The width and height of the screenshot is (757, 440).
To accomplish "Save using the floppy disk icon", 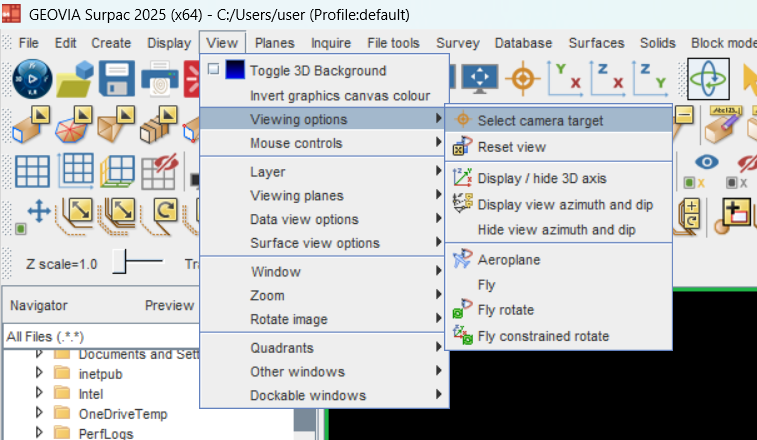I will pos(117,79).
